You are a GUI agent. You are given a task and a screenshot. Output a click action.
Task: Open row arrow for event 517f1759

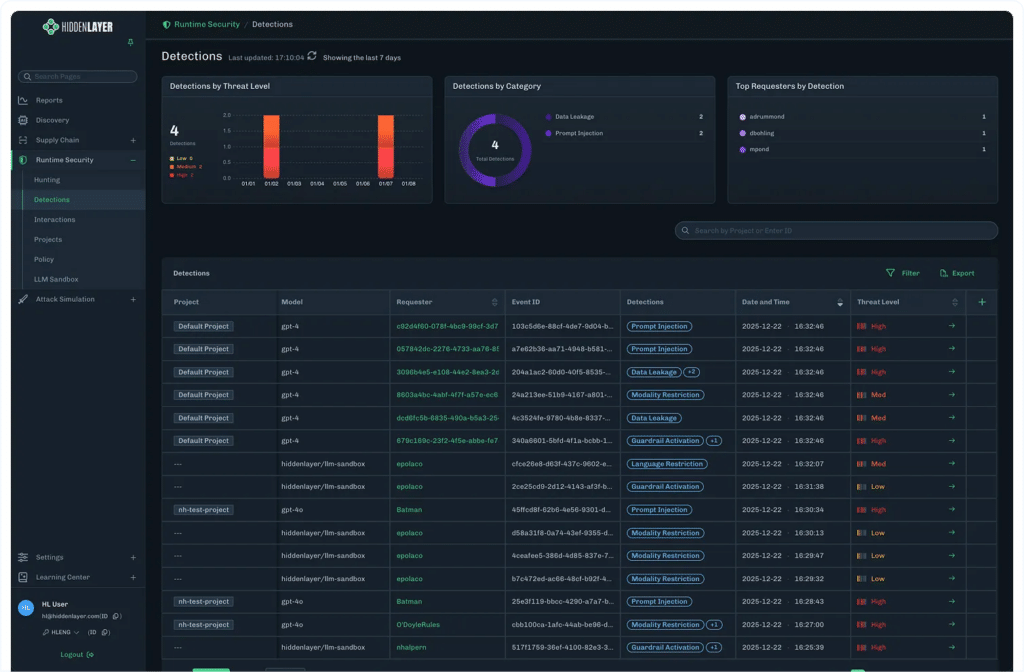952,647
